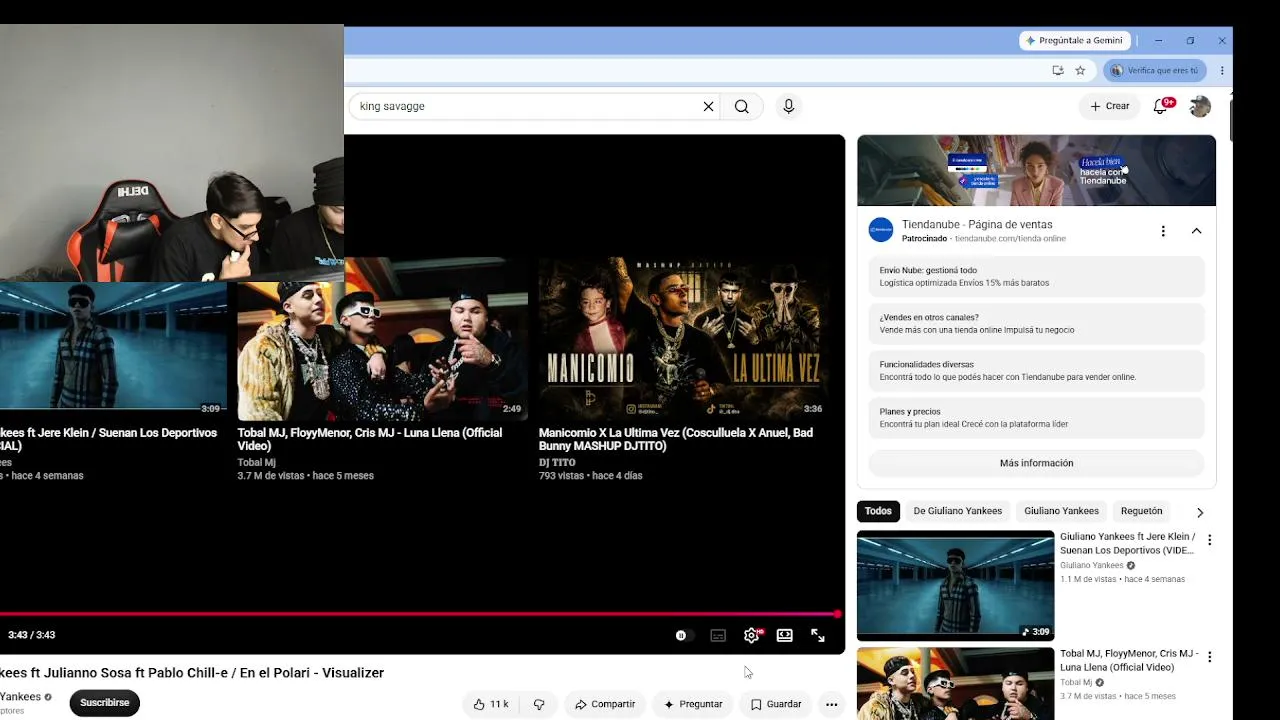1280x720 pixels.
Task: Open Giuliano Yankees ft Jere Klein sidebar title
Action: (1128, 543)
